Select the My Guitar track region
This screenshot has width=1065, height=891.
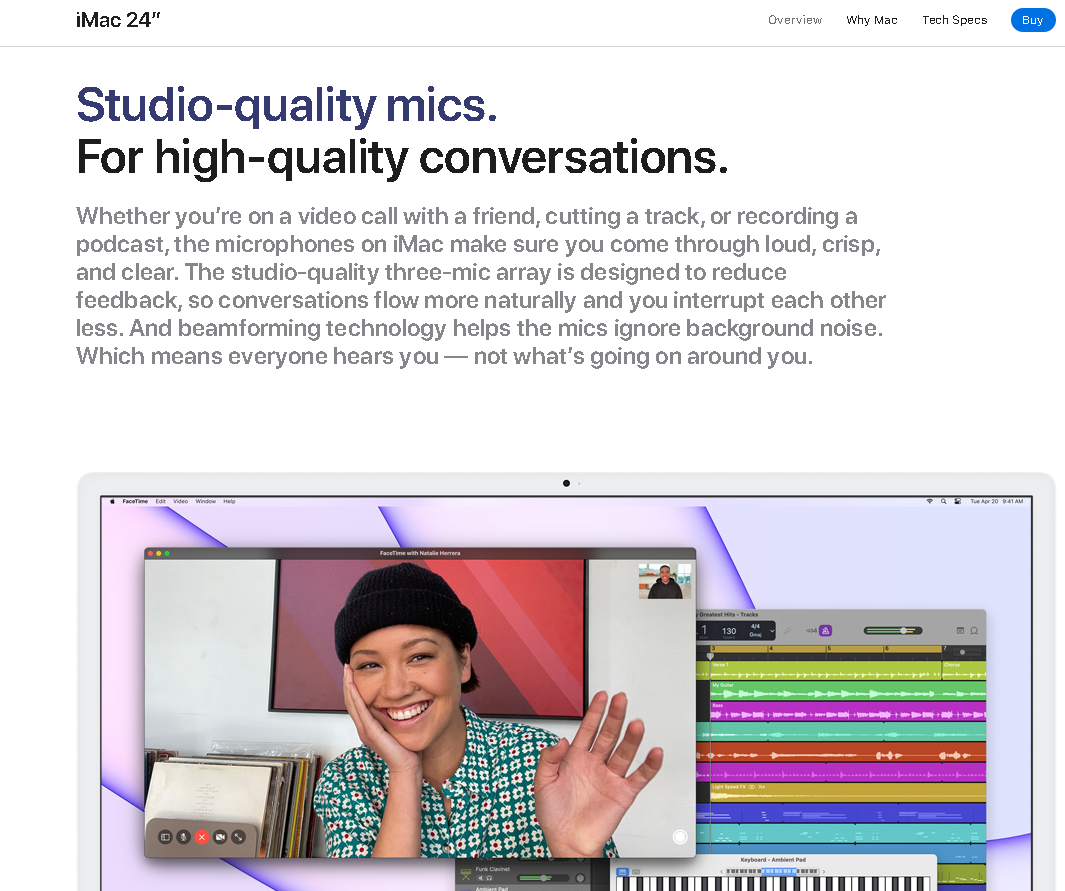click(x=848, y=691)
